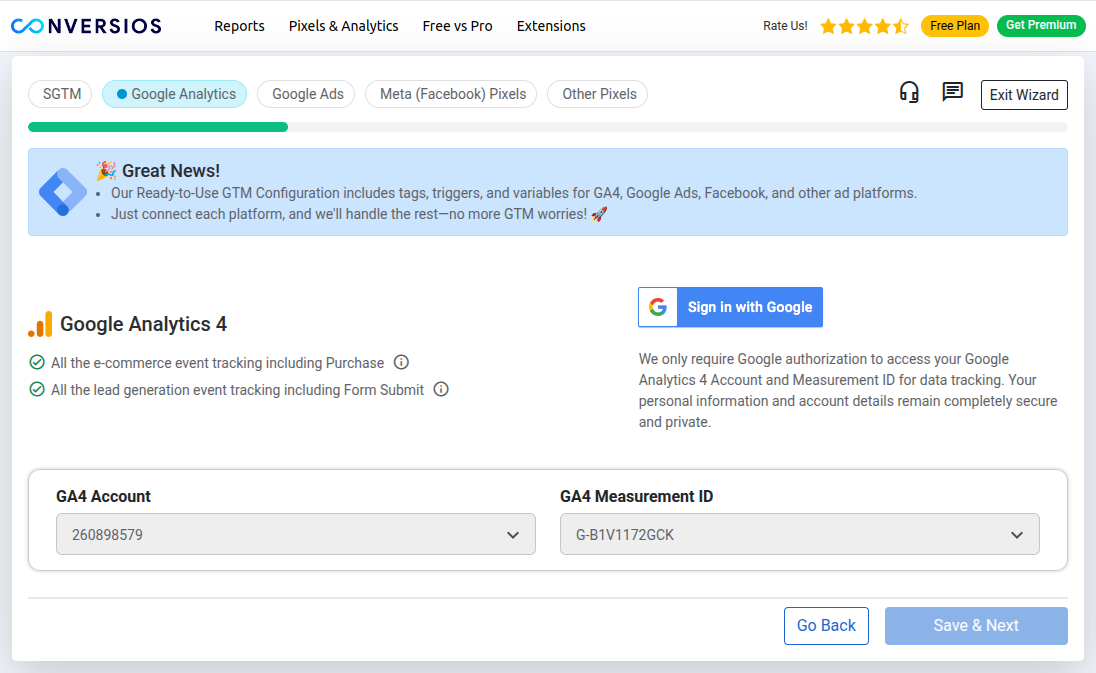
Task: Click the Conversios logo
Action: (86, 26)
